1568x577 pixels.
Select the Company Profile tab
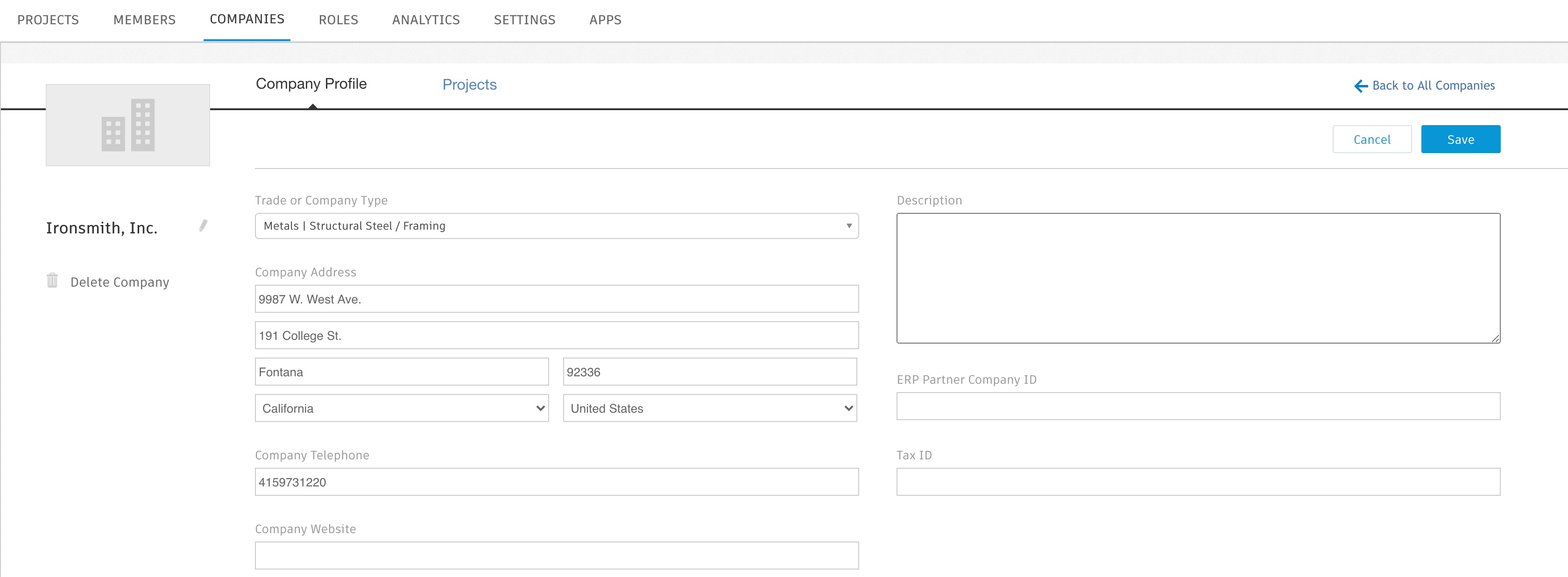tap(311, 84)
